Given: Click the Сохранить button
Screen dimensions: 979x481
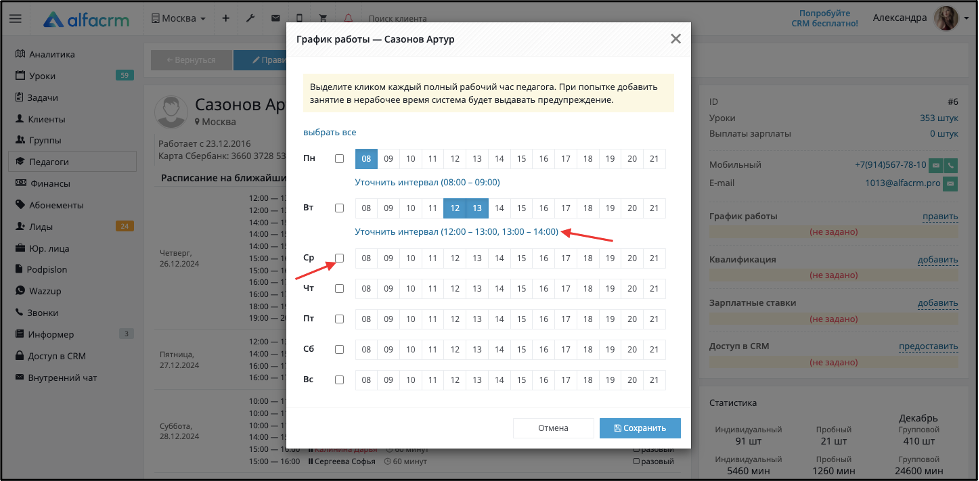Looking at the screenshot, I should point(640,429).
